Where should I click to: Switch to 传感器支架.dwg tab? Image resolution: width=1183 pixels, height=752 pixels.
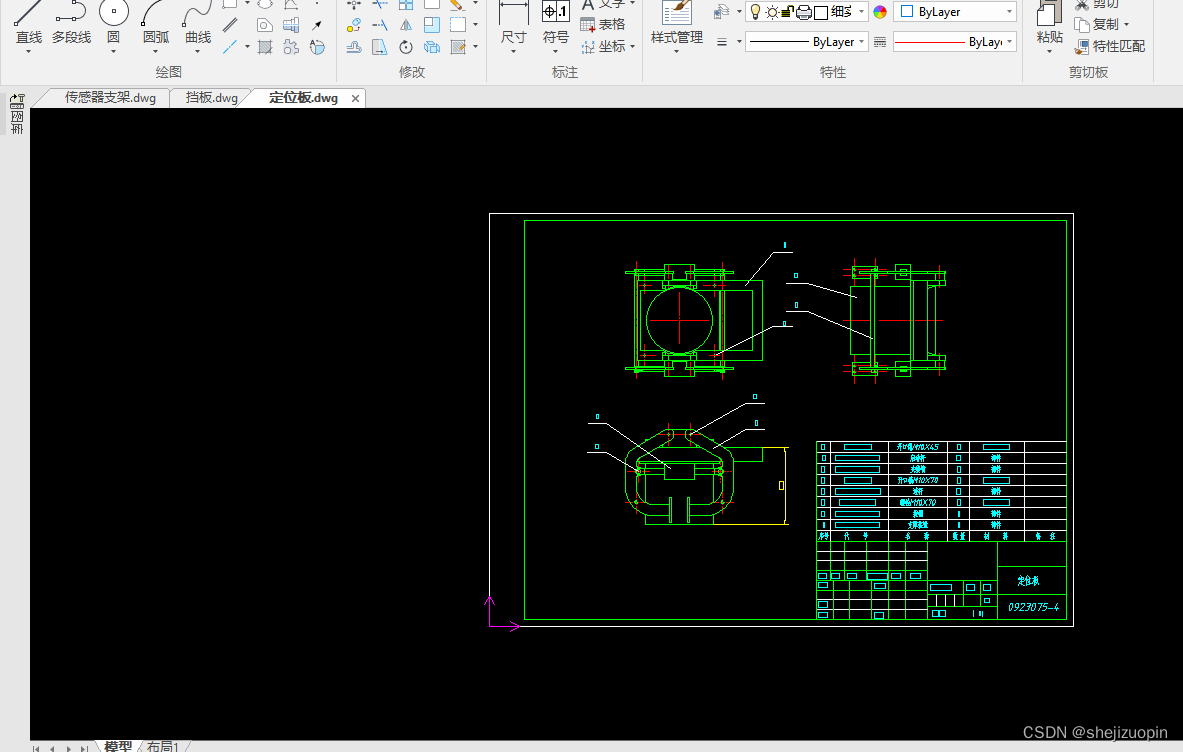pyautogui.click(x=109, y=98)
